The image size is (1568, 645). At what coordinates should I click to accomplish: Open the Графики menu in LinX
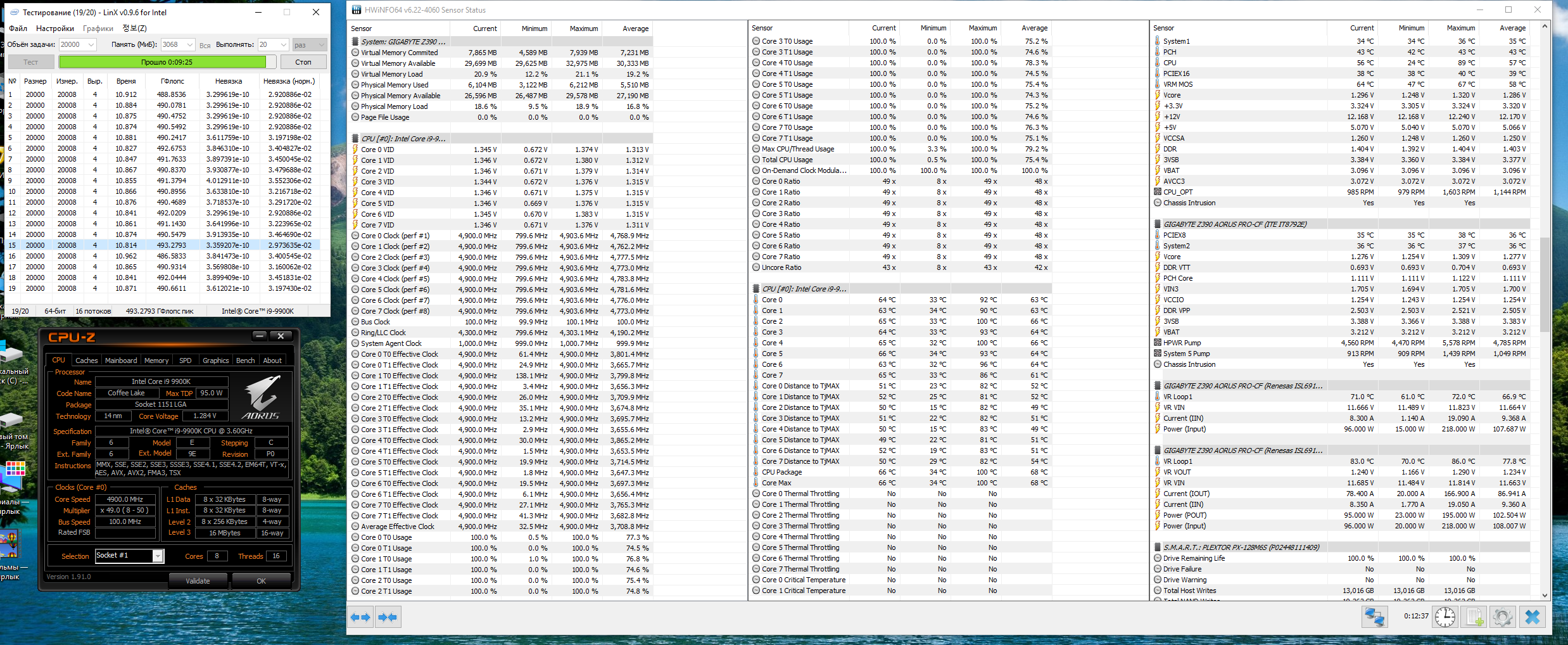point(98,29)
